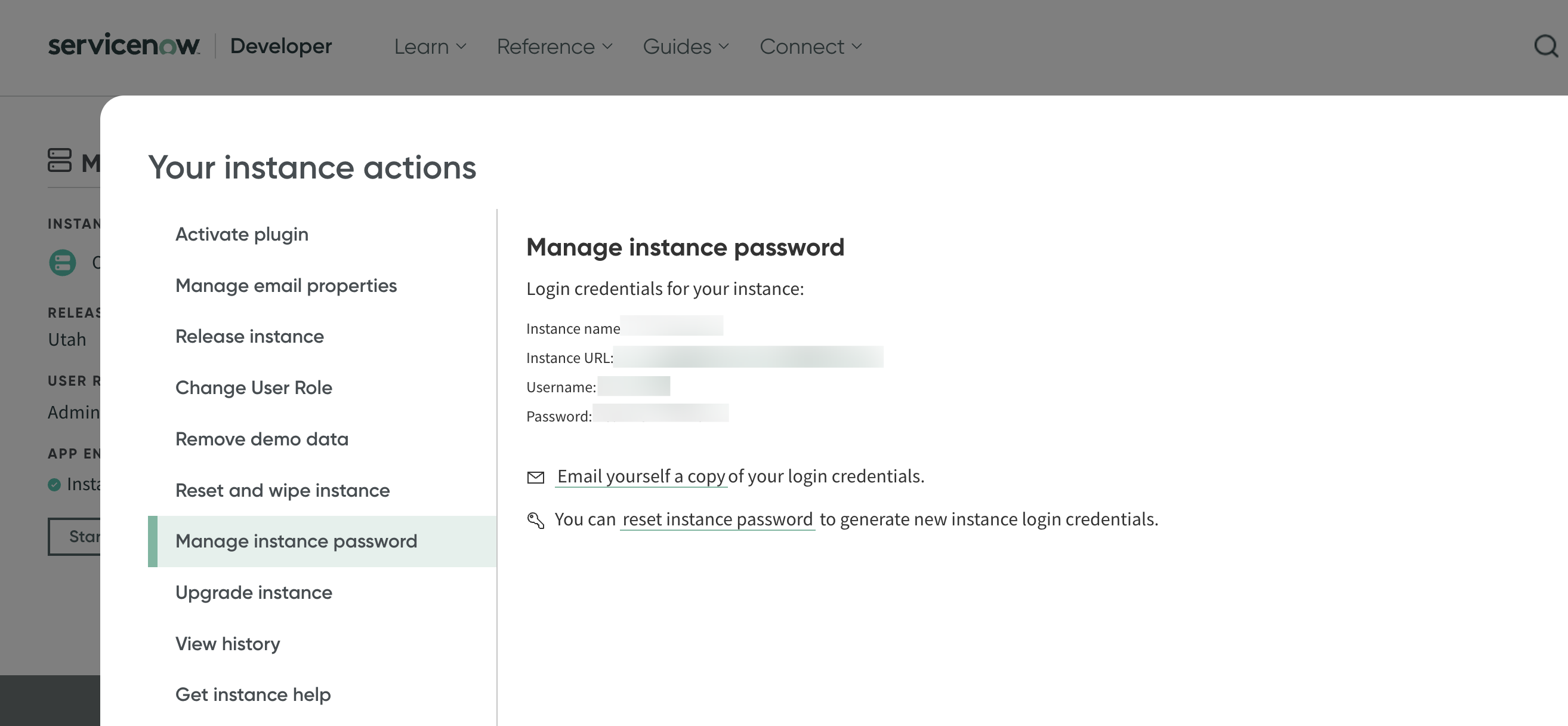Select Change User Role
The width and height of the screenshot is (1568, 726).
pos(253,388)
